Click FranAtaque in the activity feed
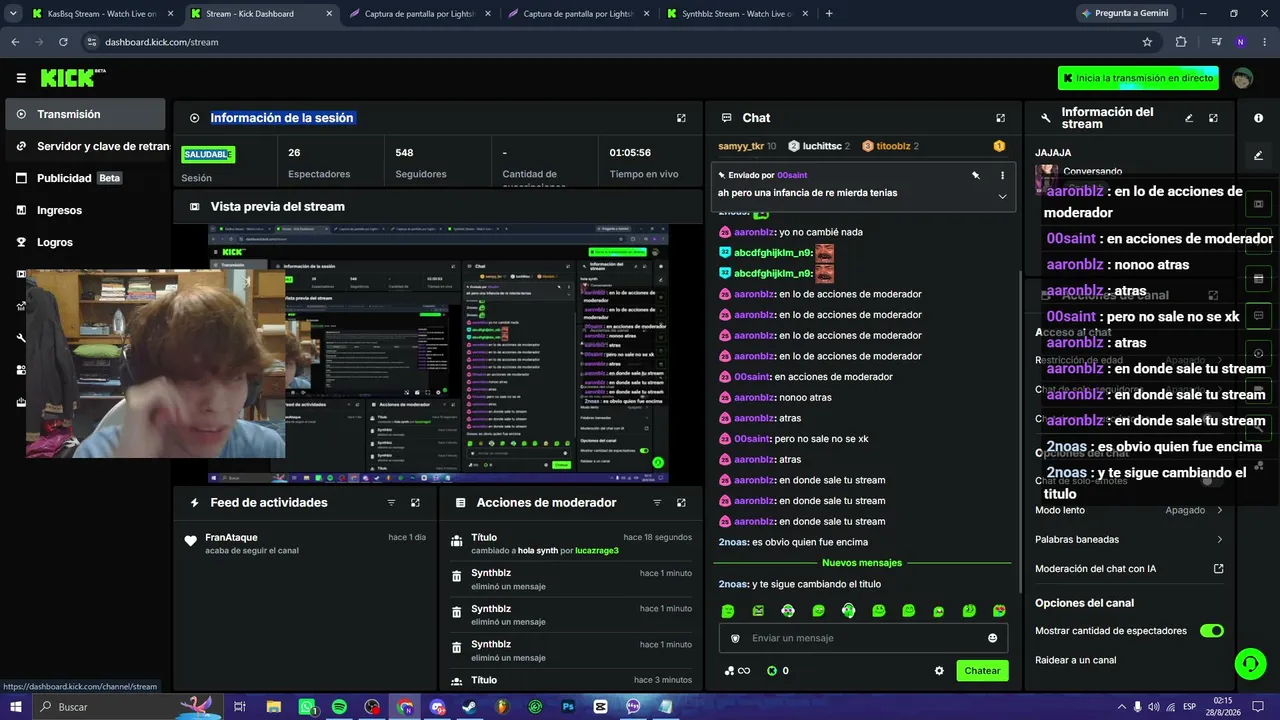 231,537
